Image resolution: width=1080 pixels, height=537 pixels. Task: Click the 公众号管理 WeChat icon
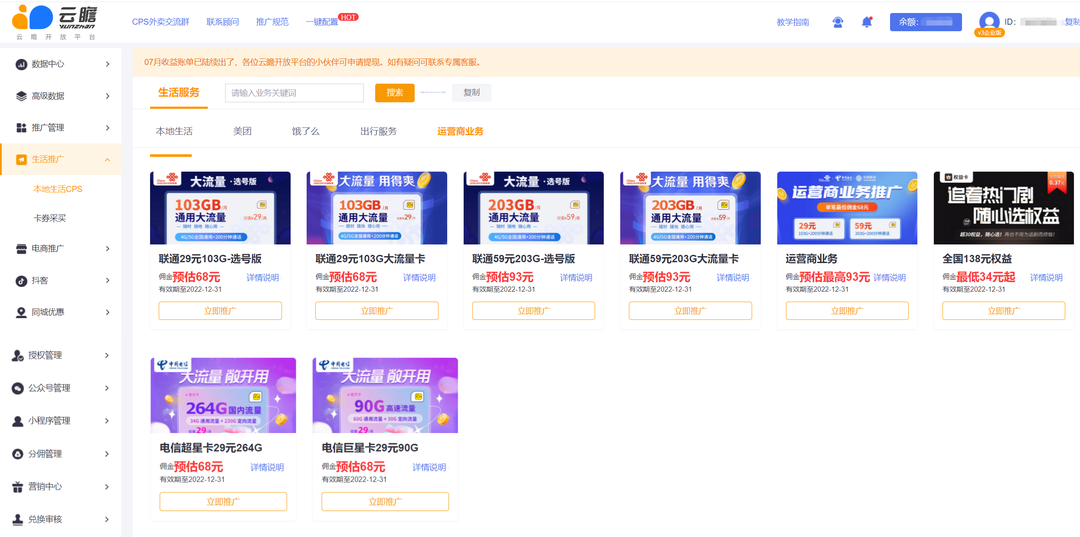click(19, 388)
